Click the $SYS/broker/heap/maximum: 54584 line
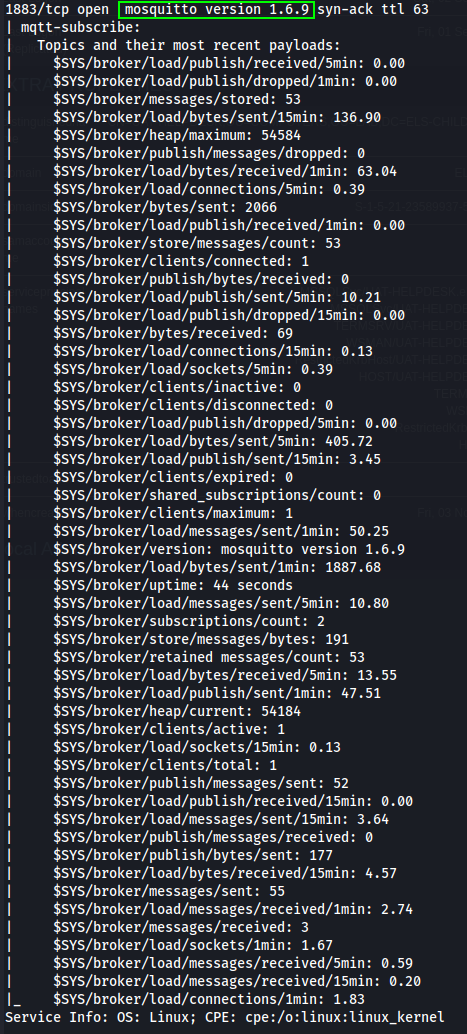 coord(177,136)
